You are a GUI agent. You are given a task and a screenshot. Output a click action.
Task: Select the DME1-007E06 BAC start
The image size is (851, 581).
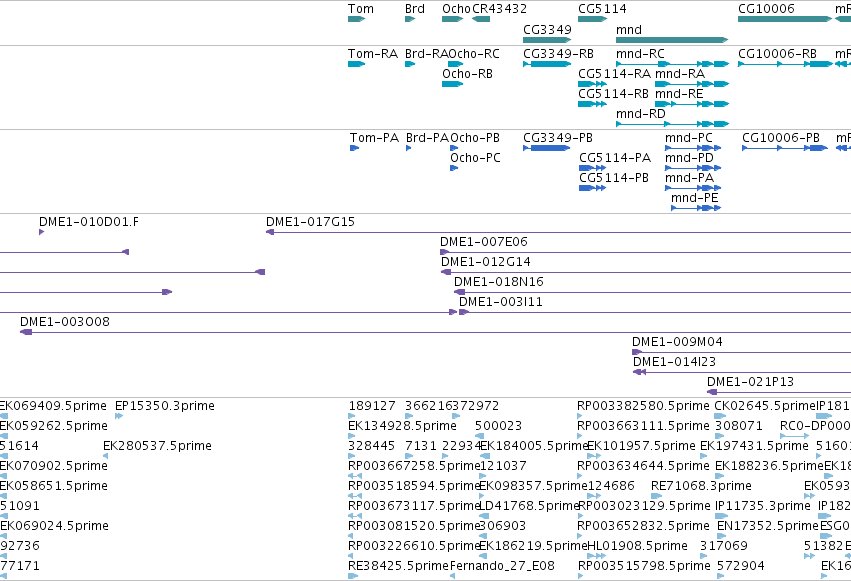(444, 252)
